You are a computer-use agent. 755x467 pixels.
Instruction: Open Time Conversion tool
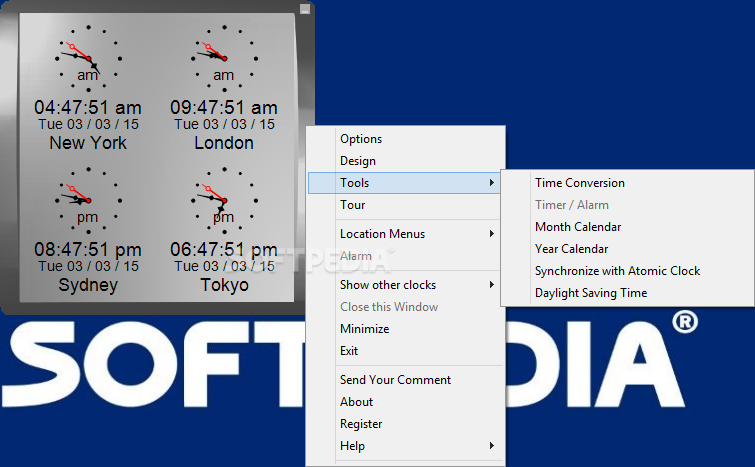click(x=627, y=183)
